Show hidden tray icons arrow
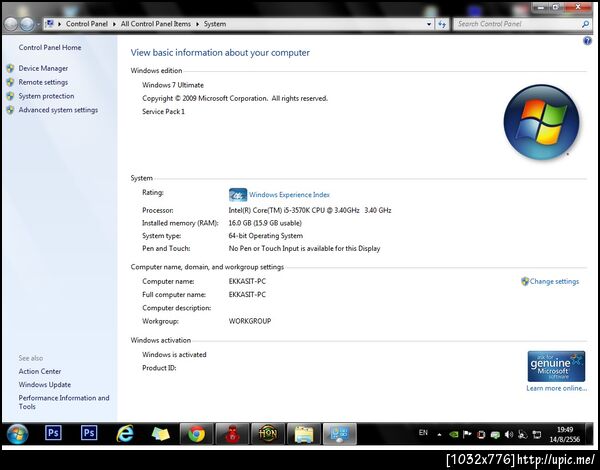This screenshot has height=470, width=600. click(439, 434)
